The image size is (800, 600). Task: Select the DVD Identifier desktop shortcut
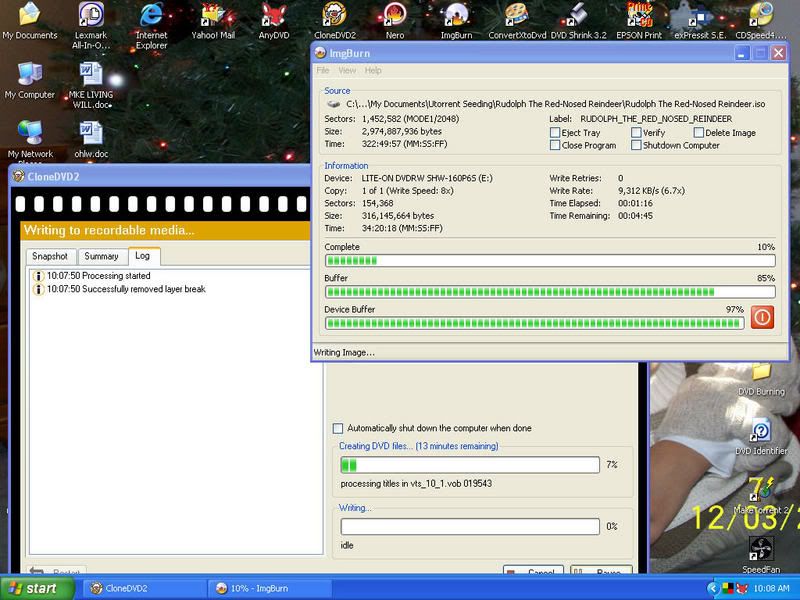point(761,437)
